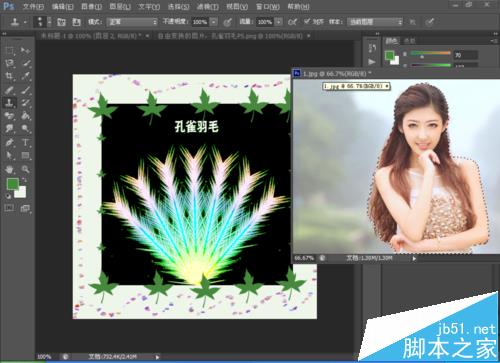This screenshot has width=500, height=363.
Task: Open the History panel icon in dock
Action: [372, 48]
